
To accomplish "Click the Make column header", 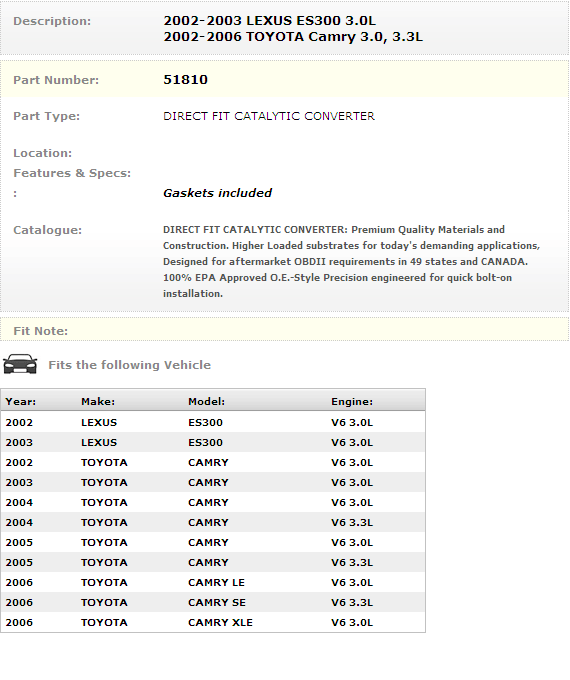I will pyautogui.click(x=98, y=402).
